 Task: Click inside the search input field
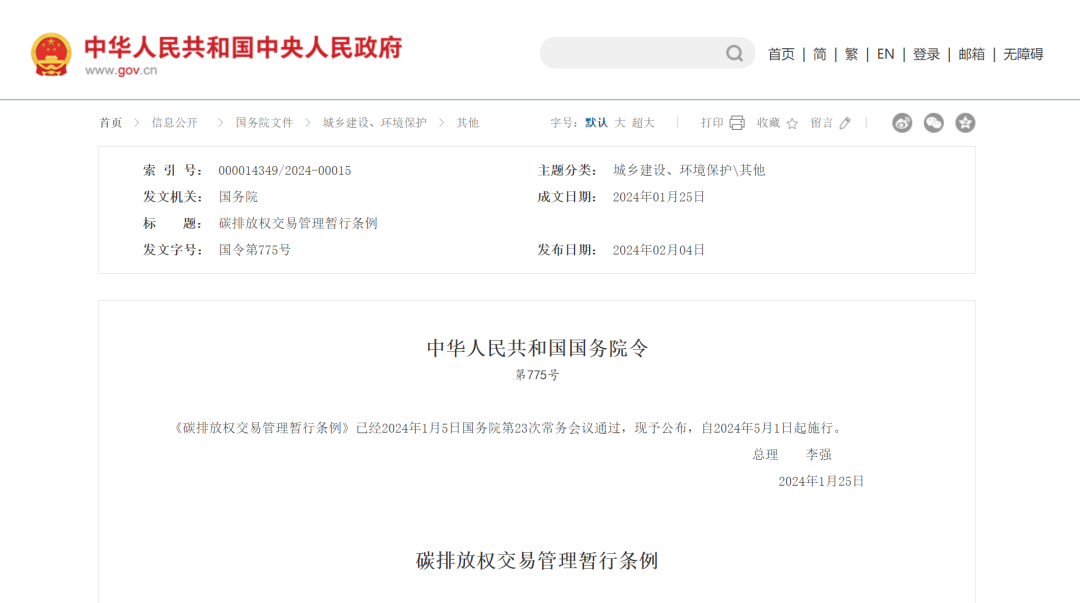[632, 54]
